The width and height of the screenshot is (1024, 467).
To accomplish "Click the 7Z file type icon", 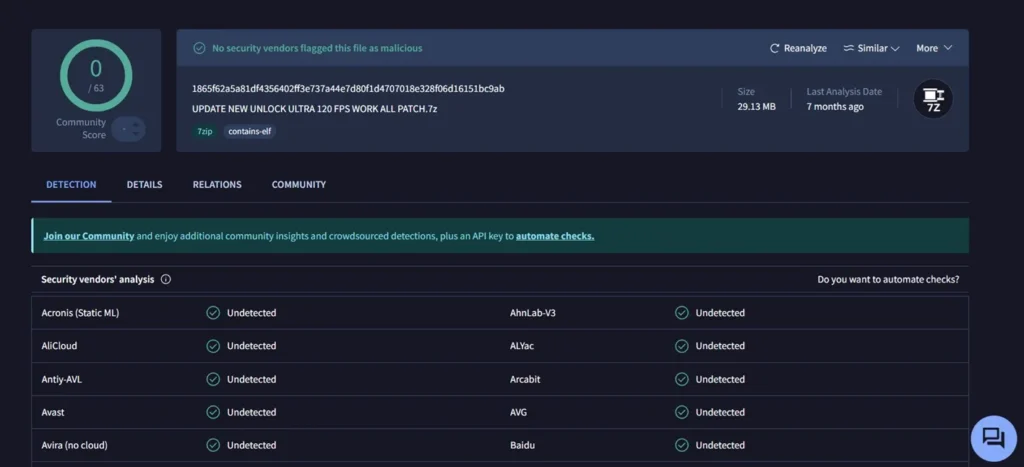I will pyautogui.click(x=933, y=99).
